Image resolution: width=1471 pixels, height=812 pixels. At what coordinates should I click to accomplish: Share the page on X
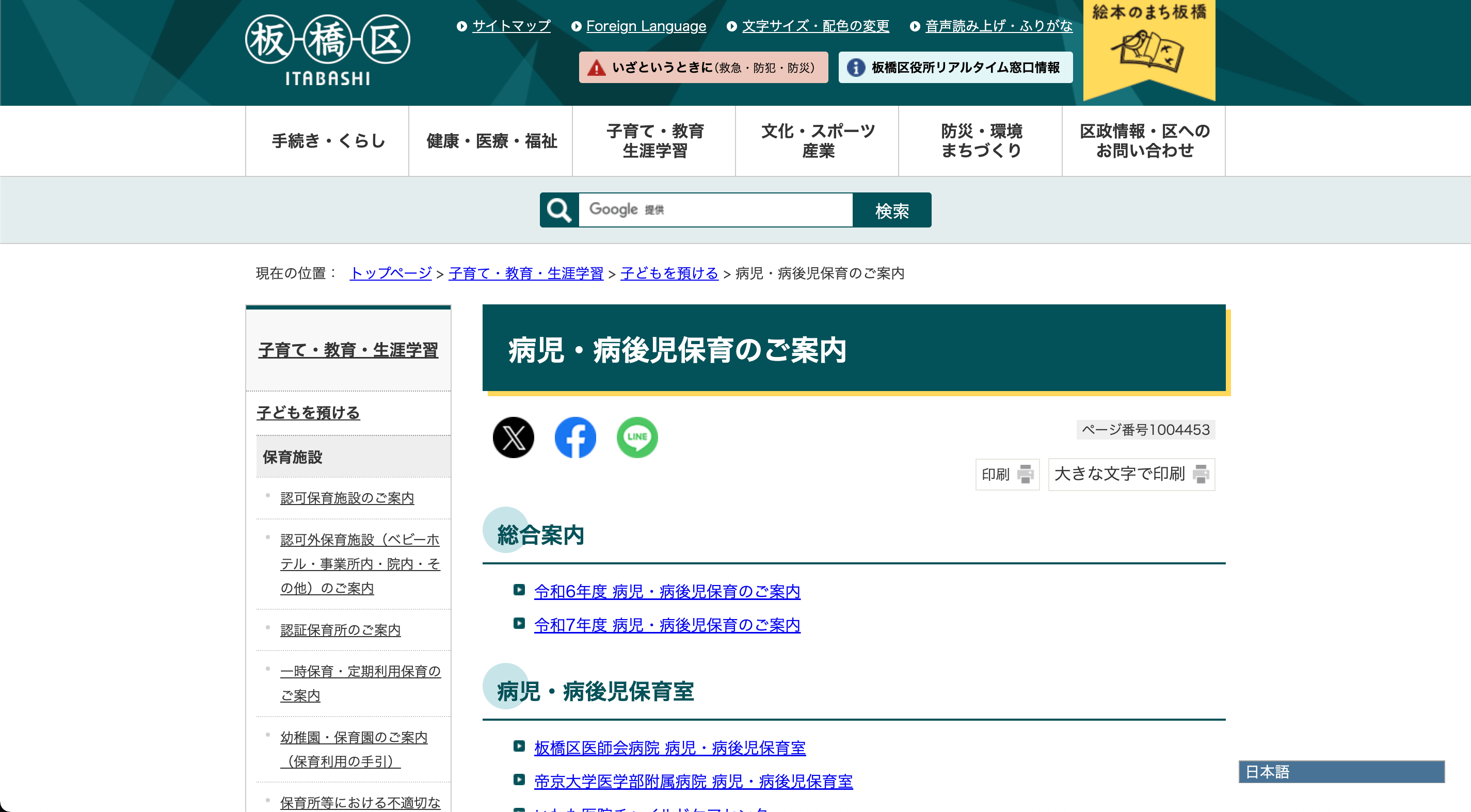tap(514, 437)
